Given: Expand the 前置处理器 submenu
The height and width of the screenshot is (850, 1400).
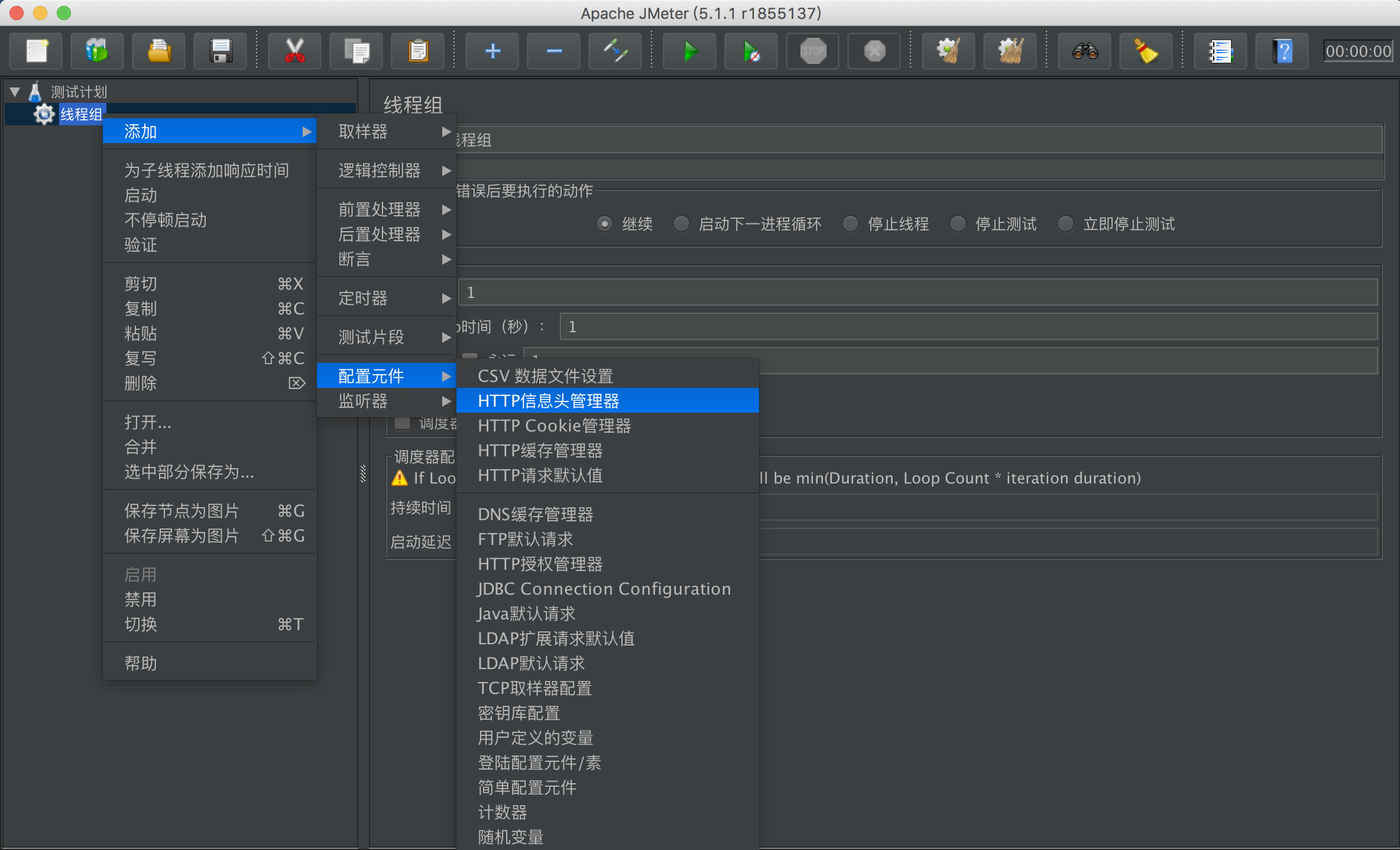Looking at the screenshot, I should click(x=387, y=209).
